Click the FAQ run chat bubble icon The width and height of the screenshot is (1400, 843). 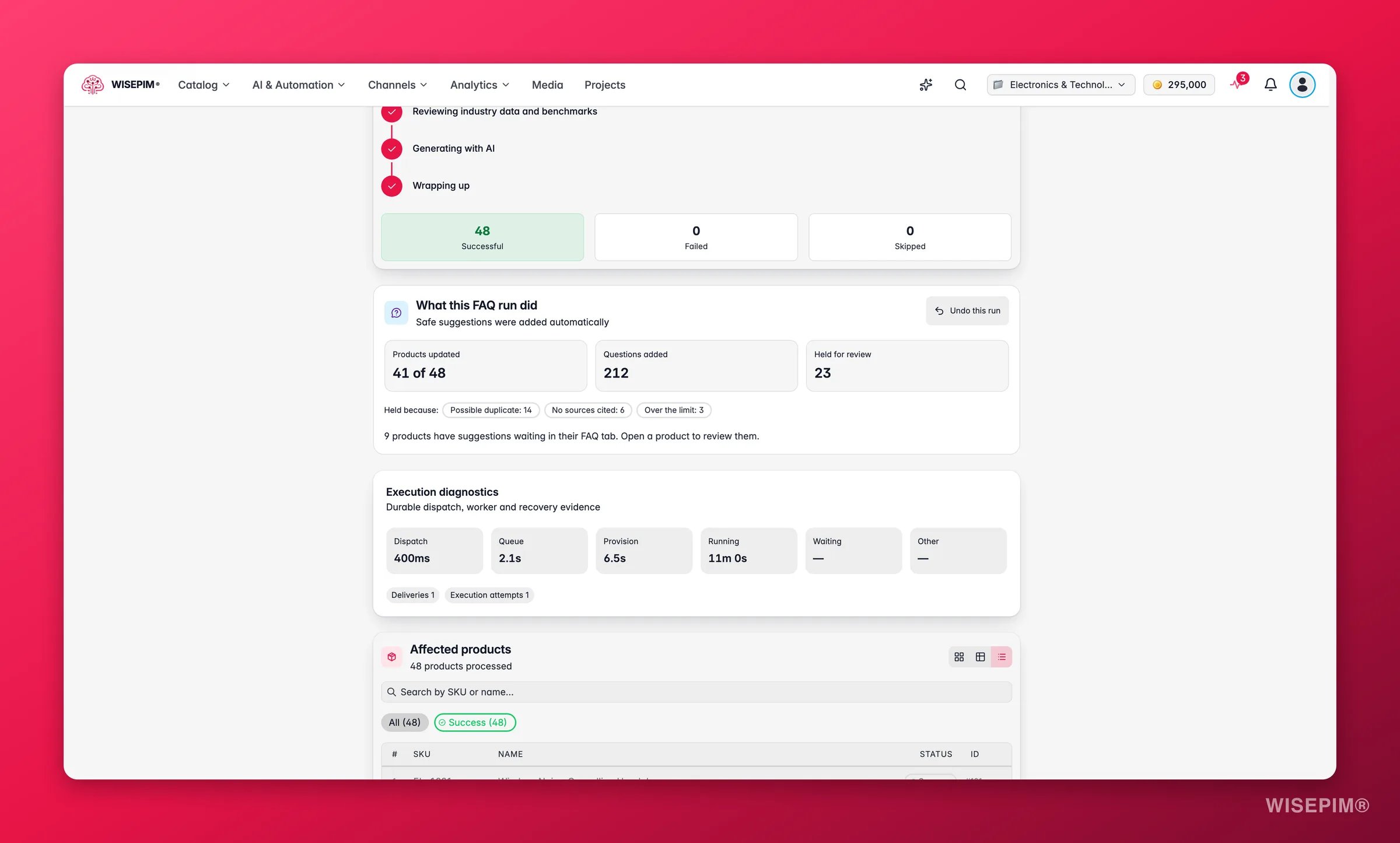396,313
